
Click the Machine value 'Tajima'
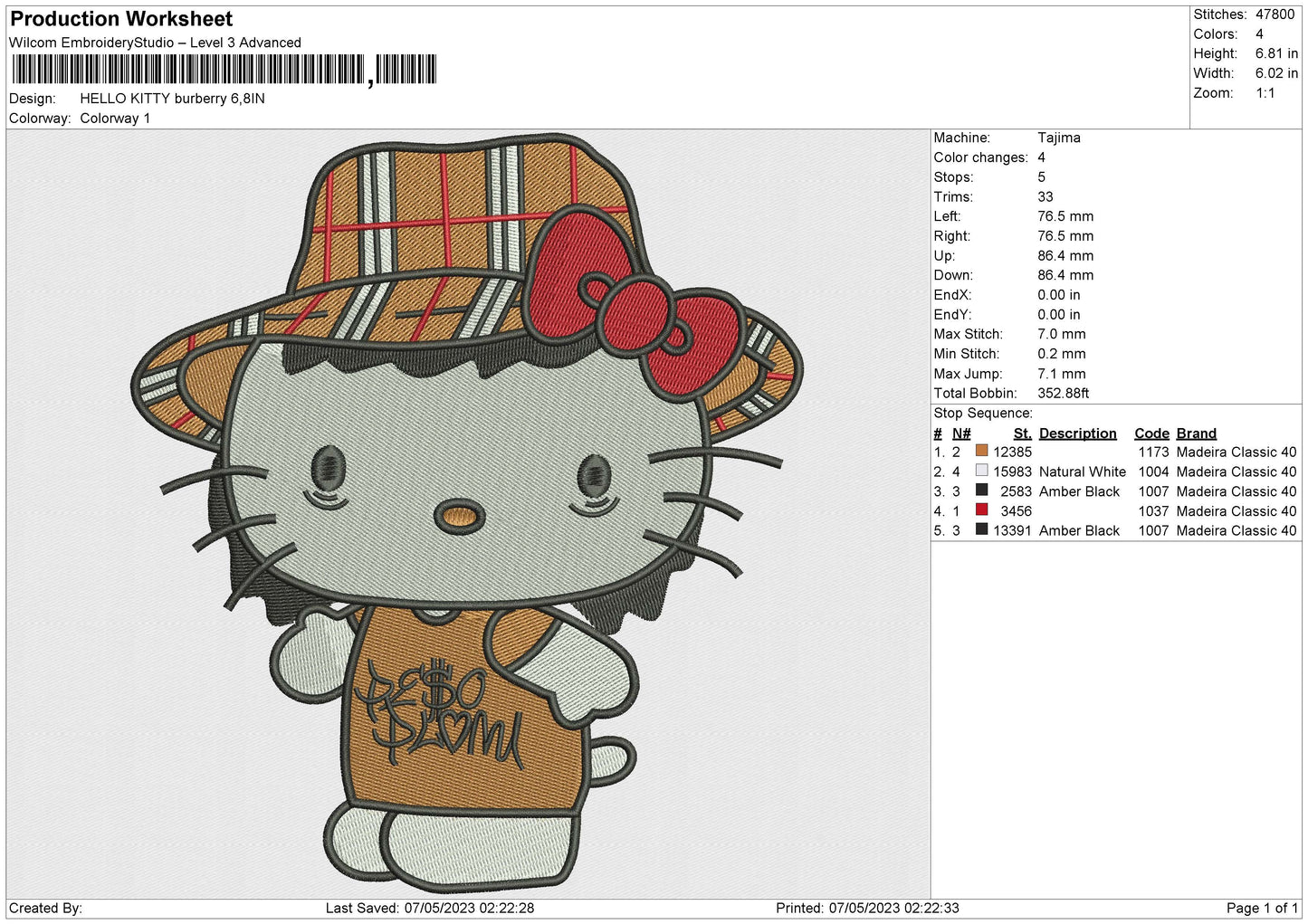point(1059,138)
